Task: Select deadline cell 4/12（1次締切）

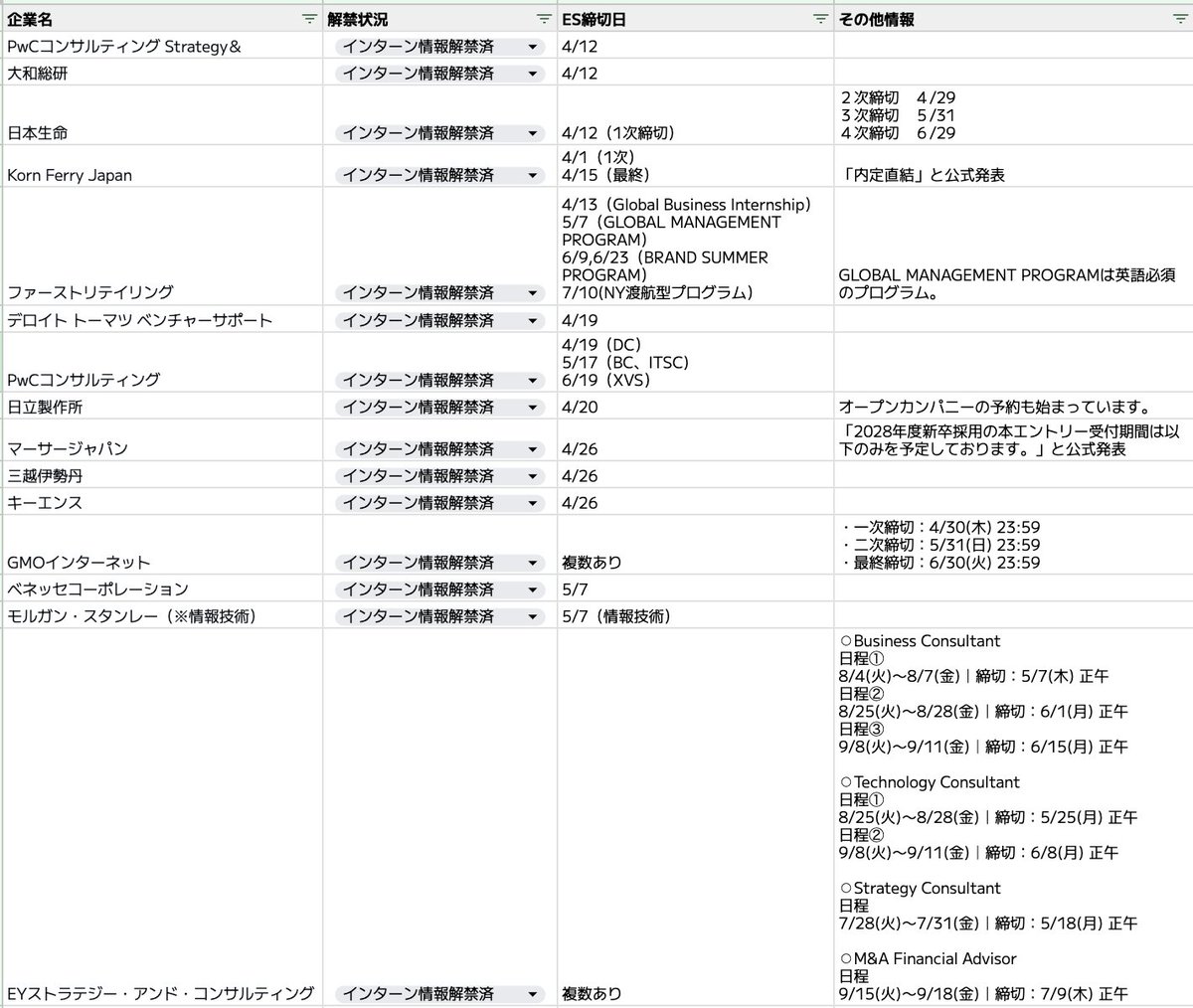Action: (695, 116)
